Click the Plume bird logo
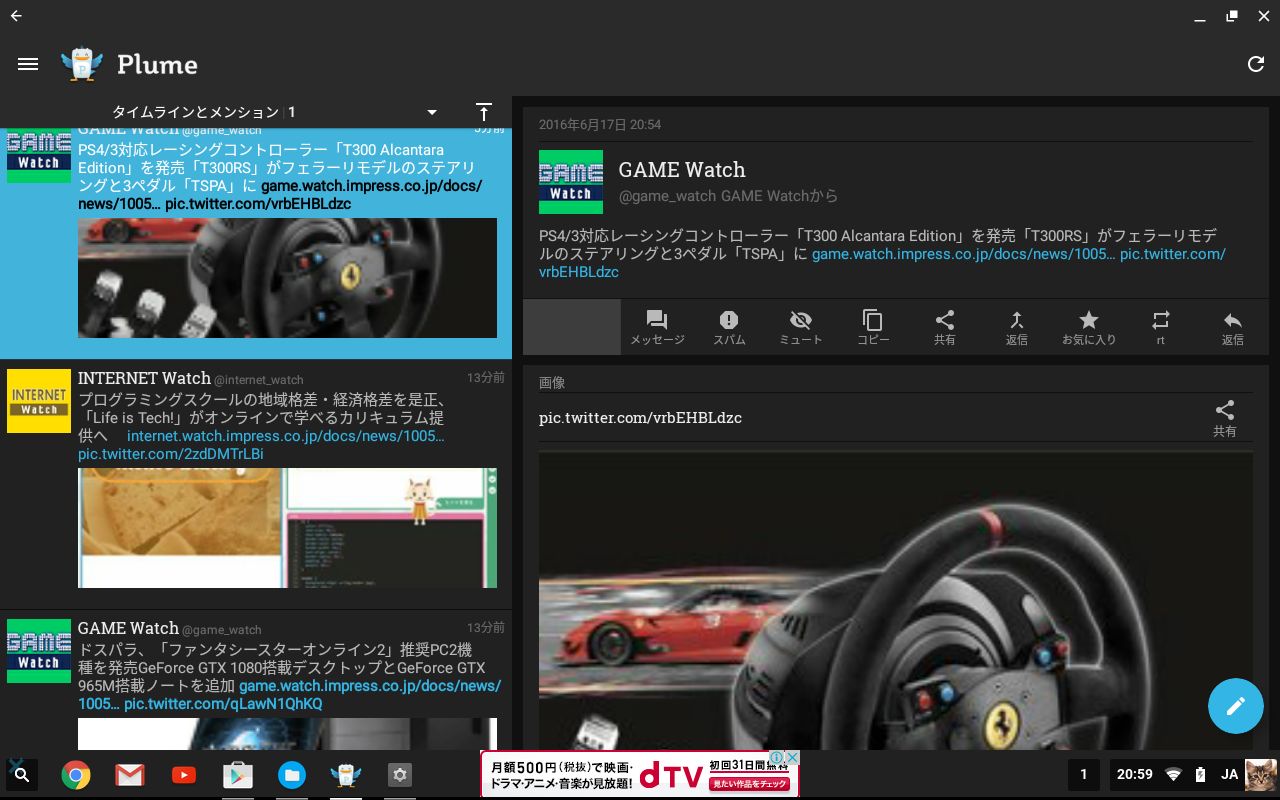This screenshot has width=1280, height=800. [82, 64]
